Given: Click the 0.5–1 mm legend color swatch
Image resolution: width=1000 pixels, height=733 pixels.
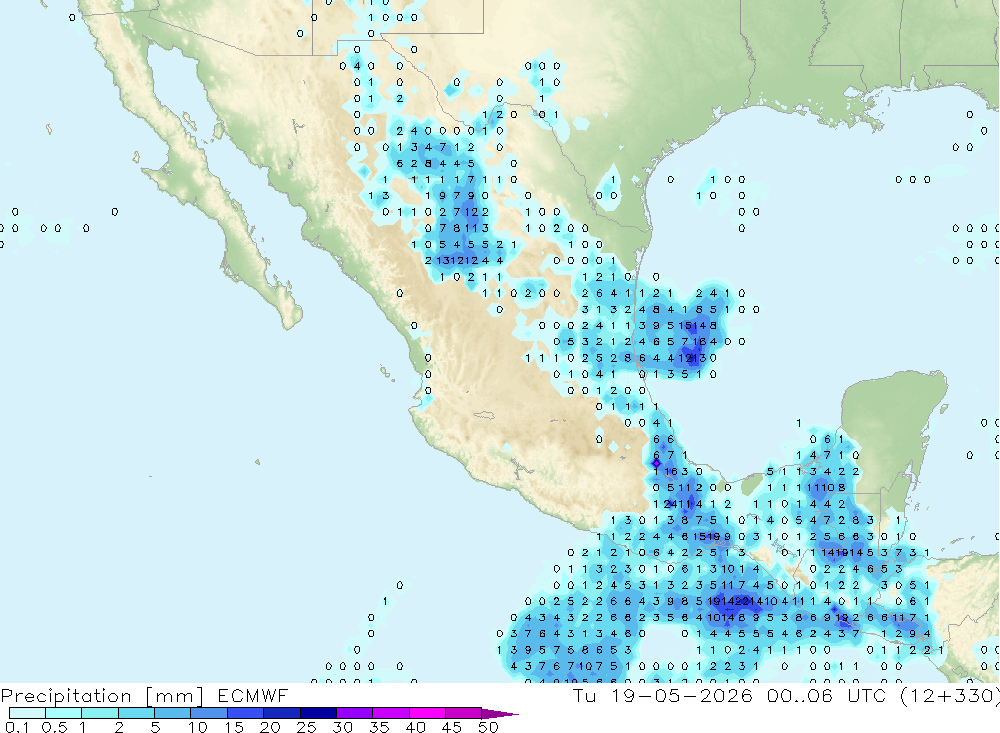Looking at the screenshot, I should click(x=64, y=713).
